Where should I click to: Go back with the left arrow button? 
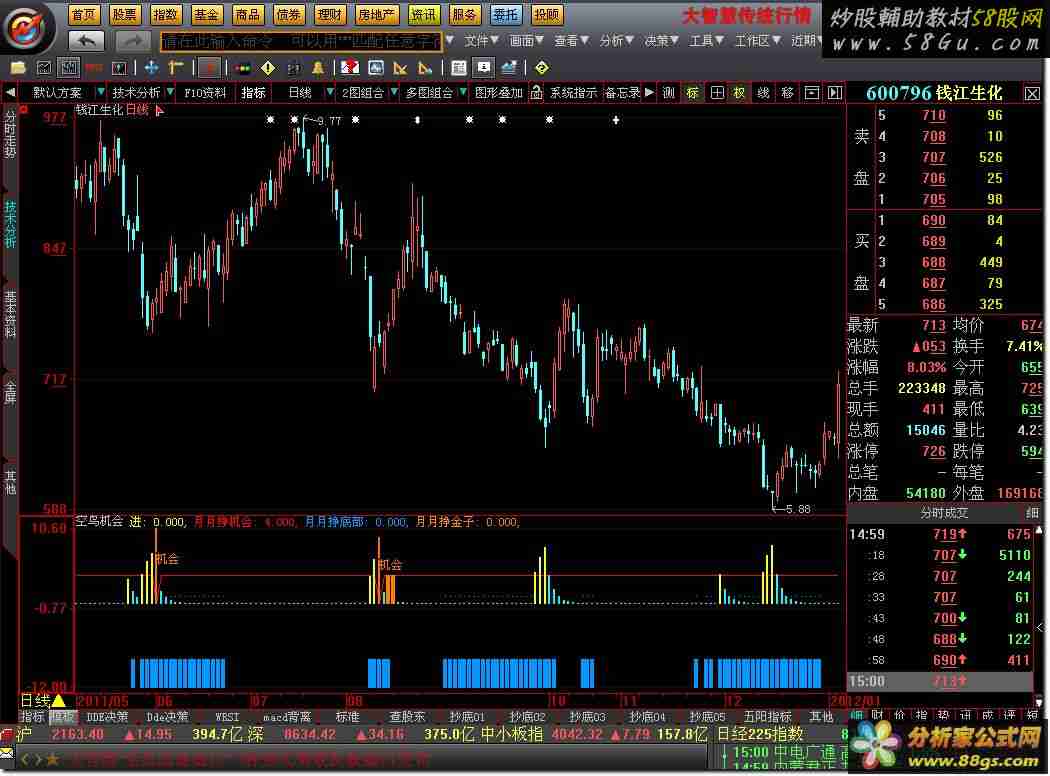pyautogui.click(x=86, y=42)
